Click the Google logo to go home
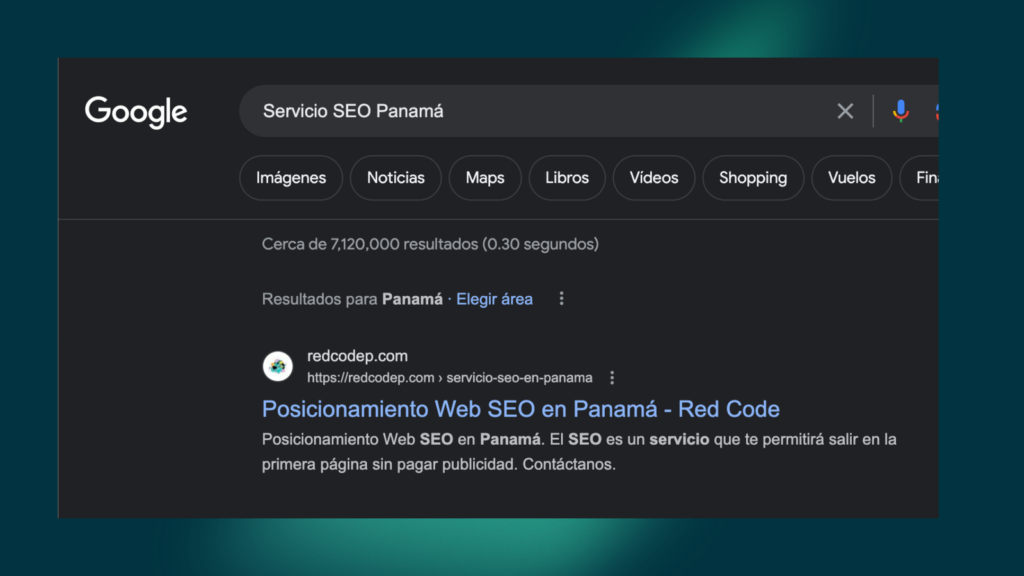The width and height of the screenshot is (1024, 576). (136, 112)
